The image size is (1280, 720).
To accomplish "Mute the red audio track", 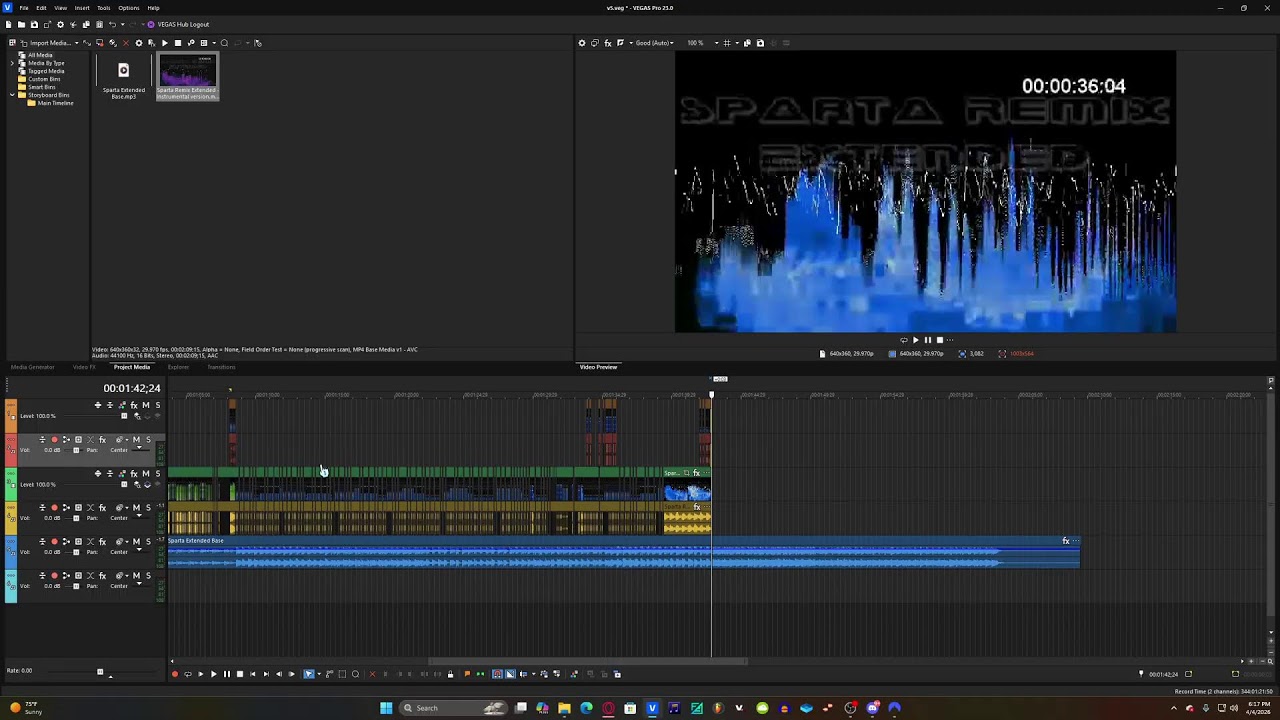I will pos(137,440).
